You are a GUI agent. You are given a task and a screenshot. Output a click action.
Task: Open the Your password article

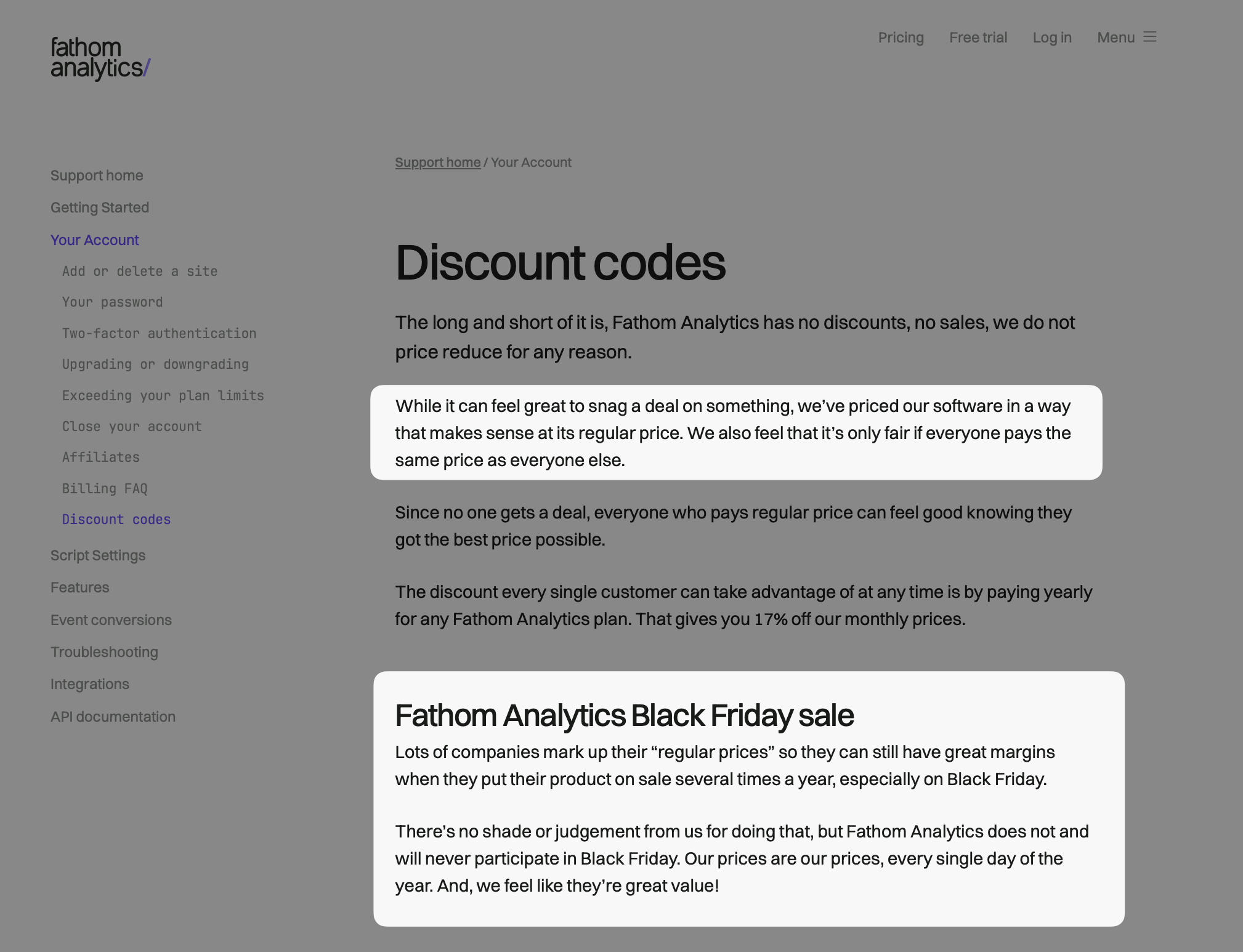coord(113,302)
